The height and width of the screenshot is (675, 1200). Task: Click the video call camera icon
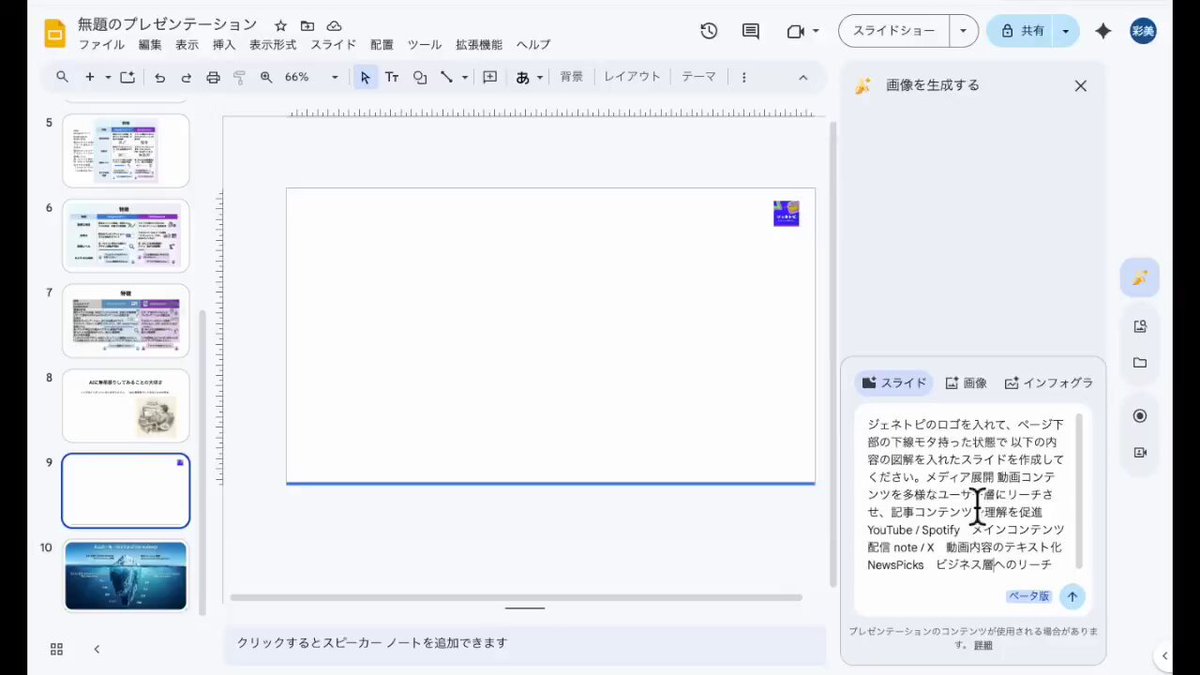[796, 31]
